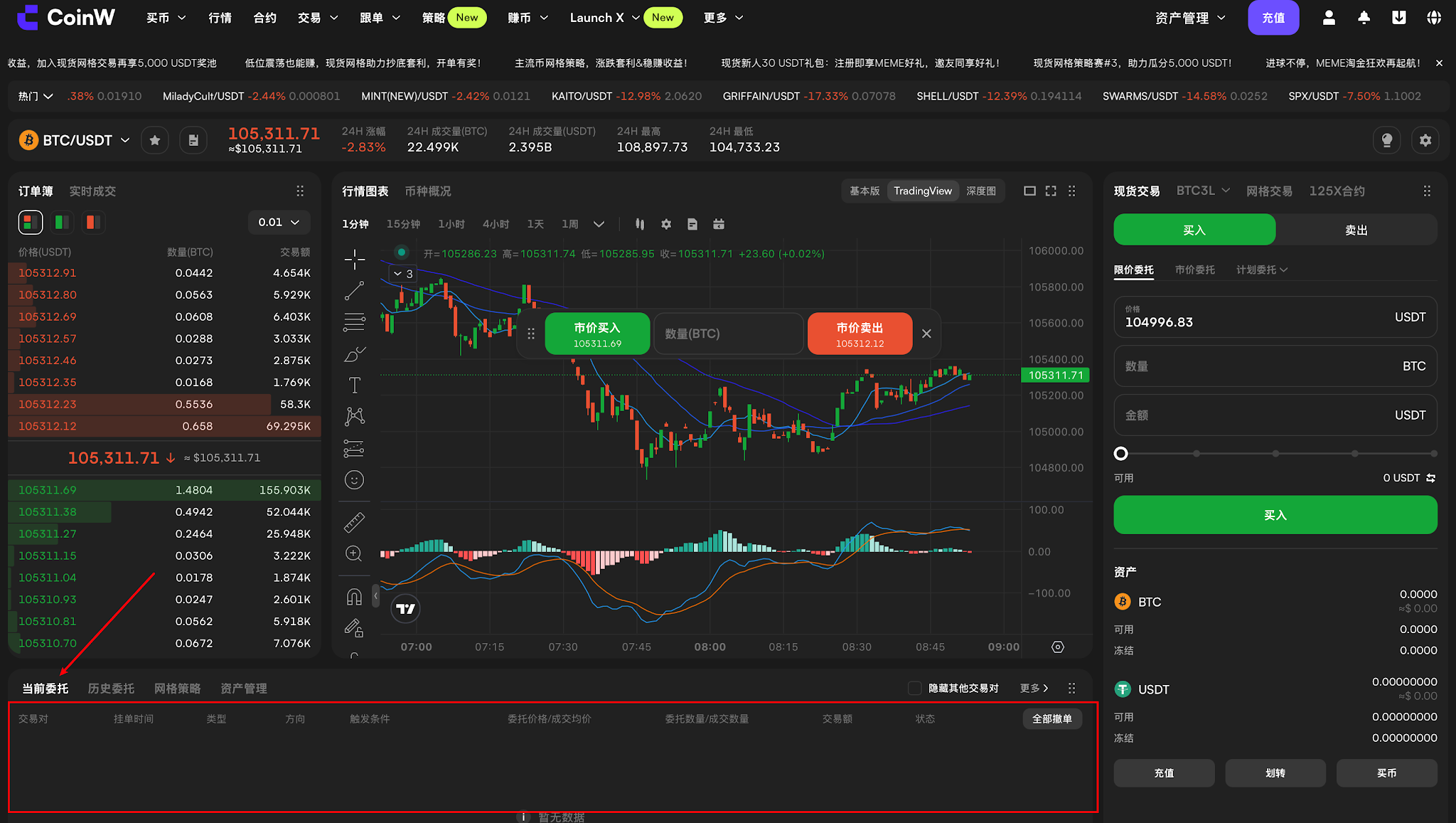The image size is (1456, 823).
Task: Click the cancel all orders button
Action: point(1052,718)
